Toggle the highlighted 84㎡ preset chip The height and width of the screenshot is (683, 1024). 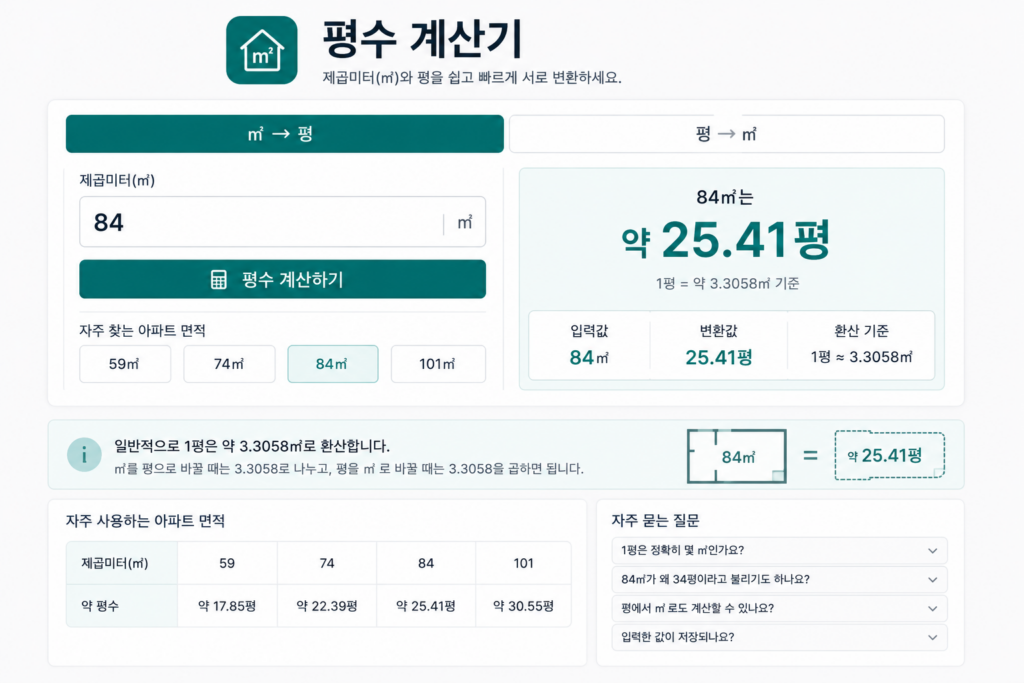[x=333, y=364]
